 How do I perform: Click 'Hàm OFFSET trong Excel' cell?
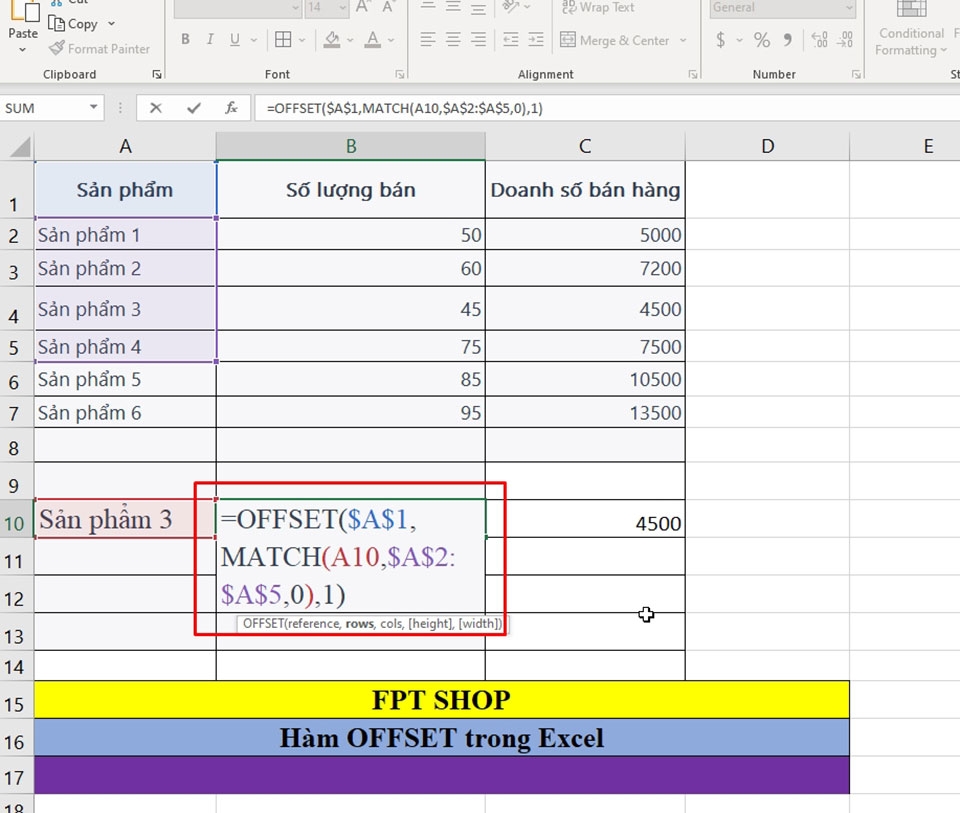442,738
